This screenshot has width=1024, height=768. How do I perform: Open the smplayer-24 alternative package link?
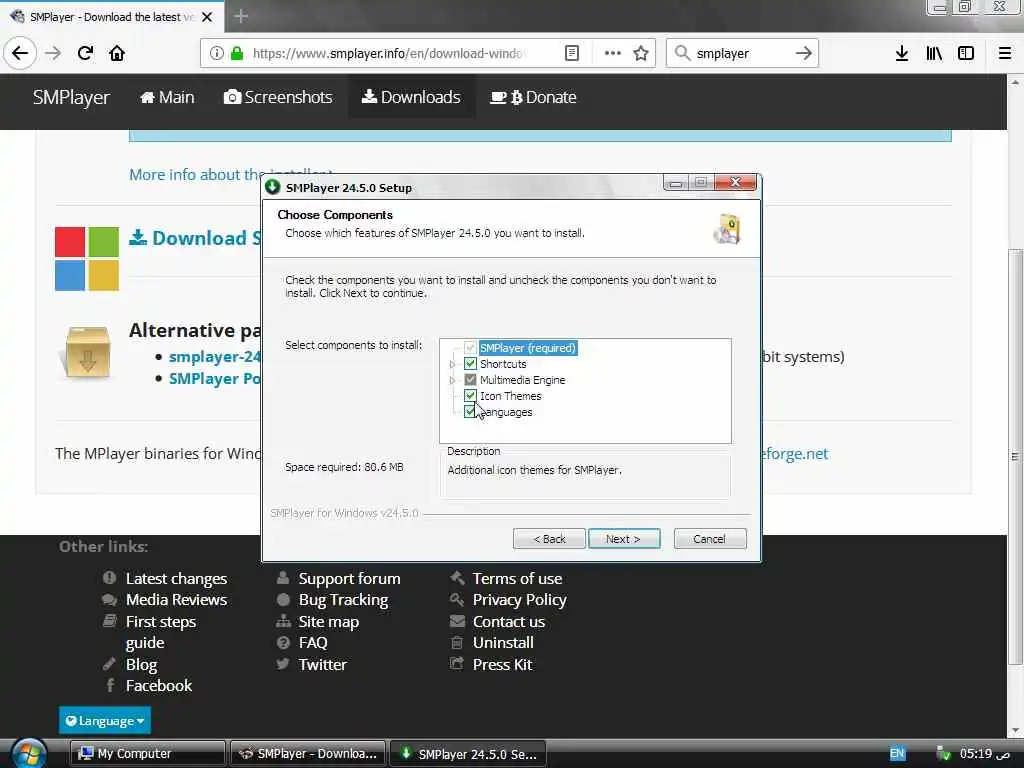tap(214, 357)
